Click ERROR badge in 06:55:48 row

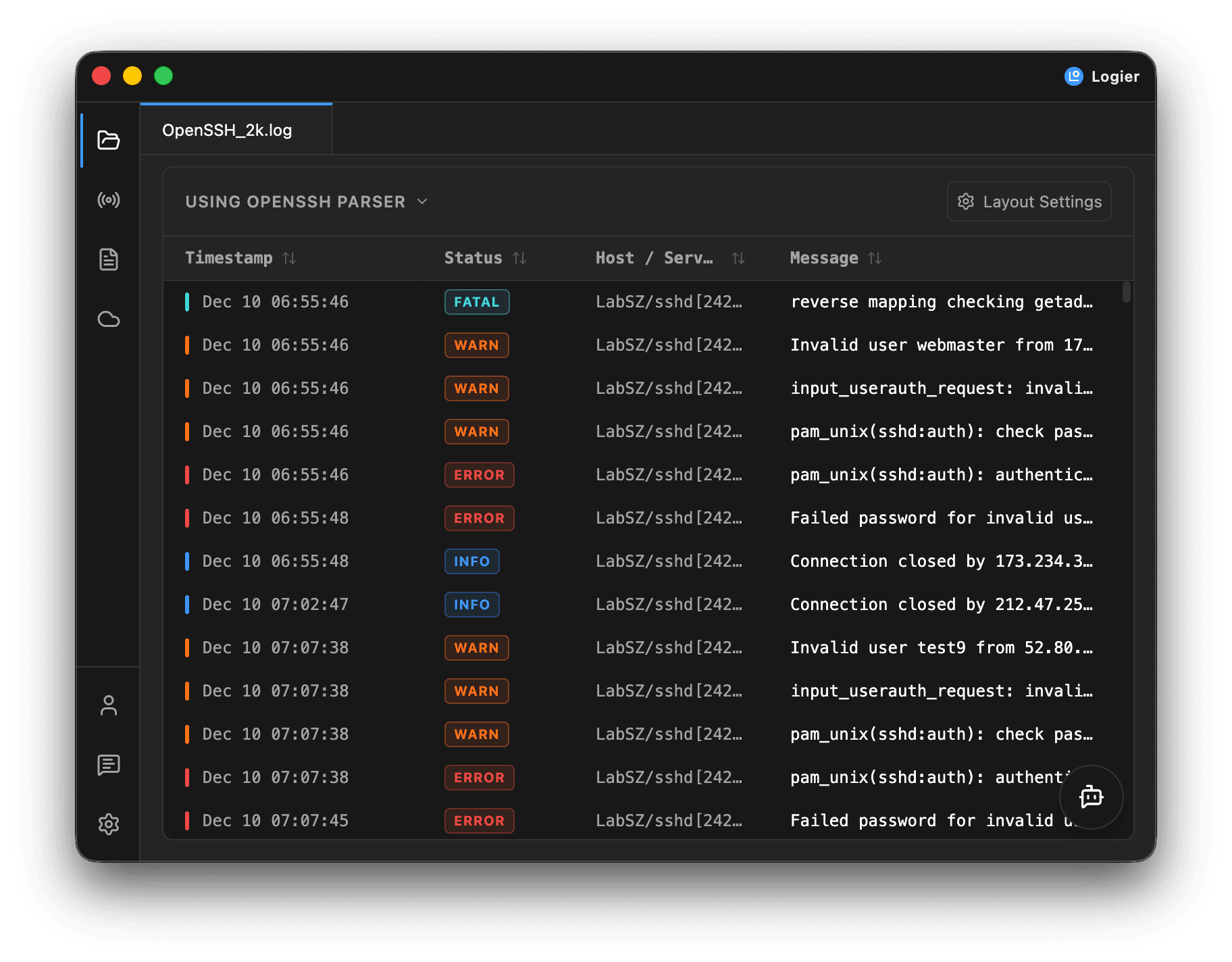tap(479, 518)
